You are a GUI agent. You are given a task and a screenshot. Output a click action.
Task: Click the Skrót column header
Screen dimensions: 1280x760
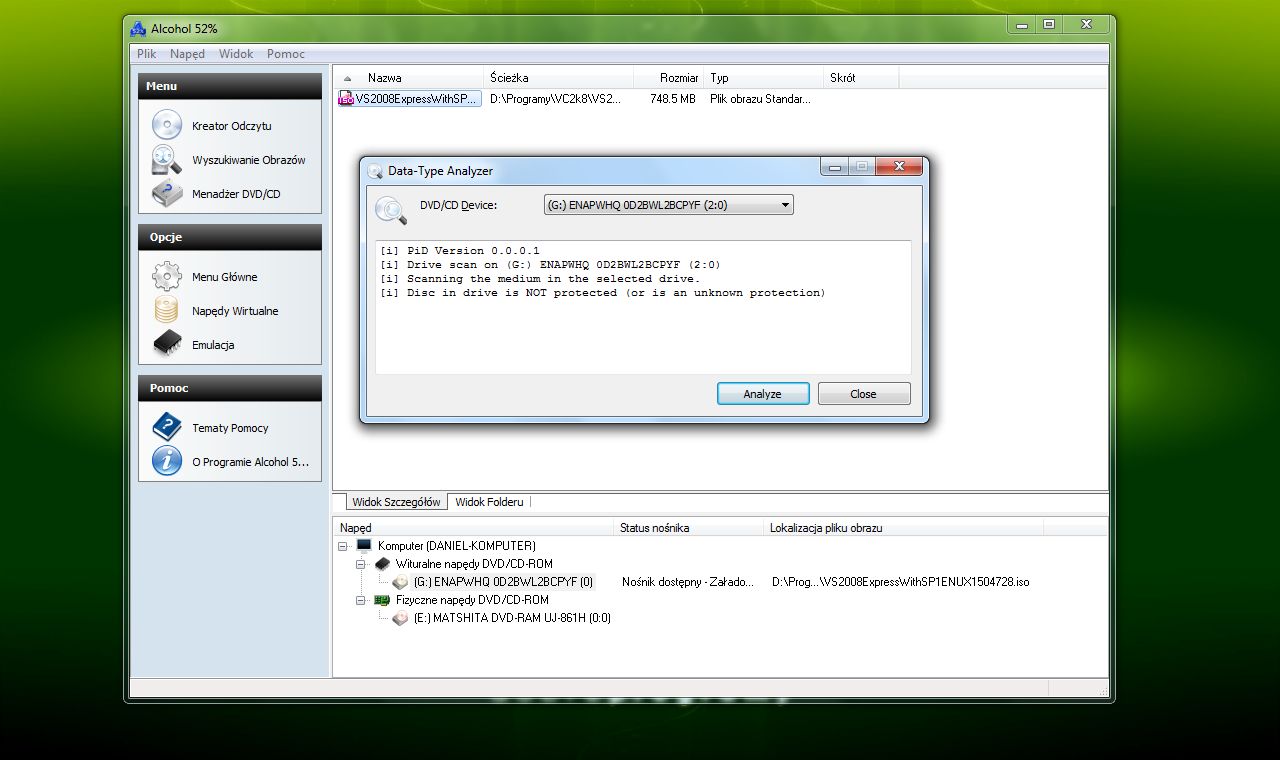pos(861,78)
